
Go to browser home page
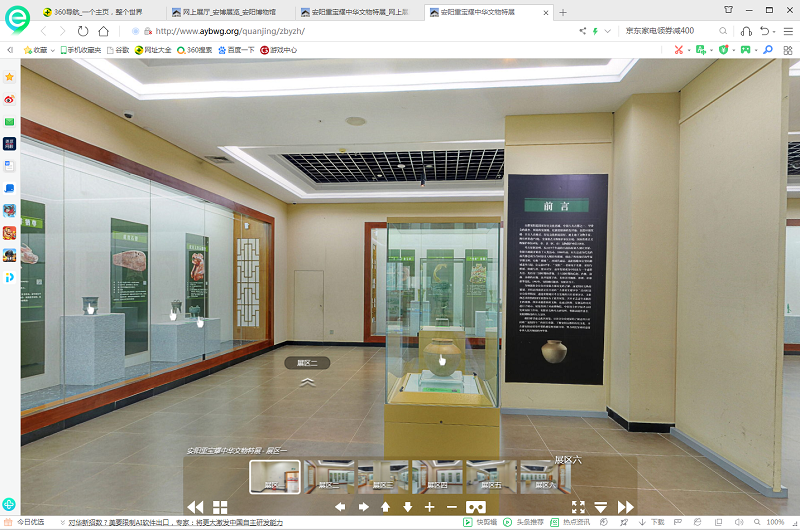tap(104, 31)
